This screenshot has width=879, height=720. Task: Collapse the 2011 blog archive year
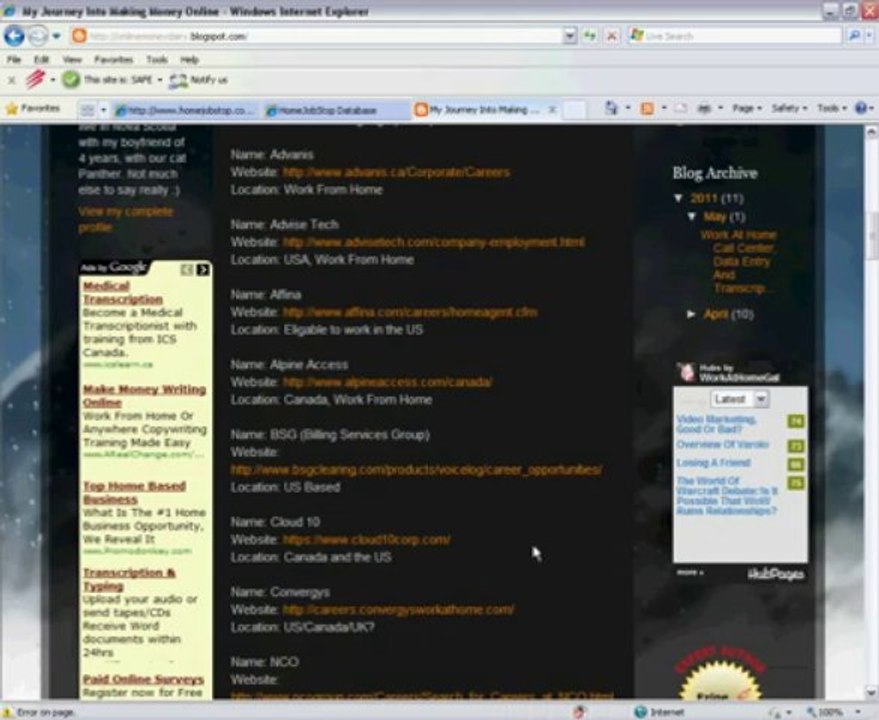tap(678, 198)
